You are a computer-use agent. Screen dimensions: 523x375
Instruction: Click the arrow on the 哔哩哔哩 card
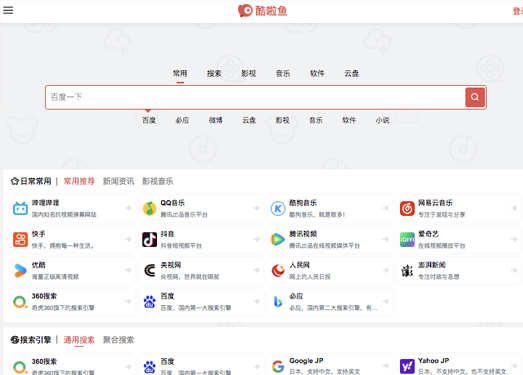(128, 208)
